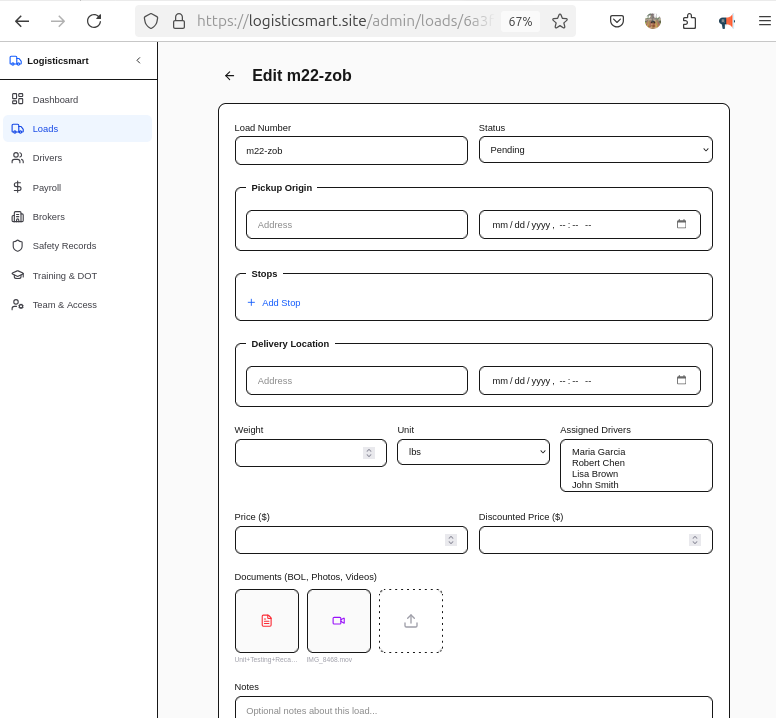Open Team & Access user icon
Viewport: 776px width, 718px height.
tap(17, 305)
